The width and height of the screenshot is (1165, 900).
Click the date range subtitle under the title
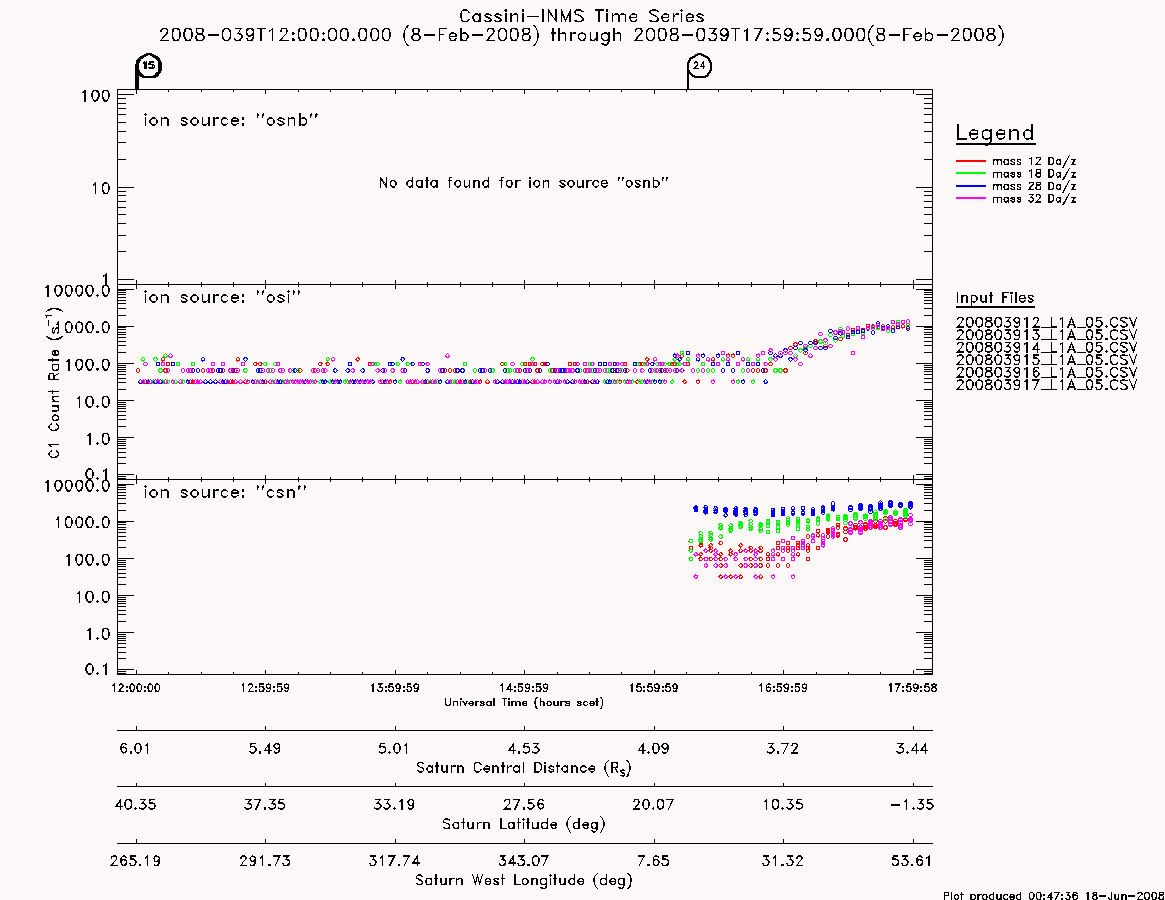(x=582, y=35)
